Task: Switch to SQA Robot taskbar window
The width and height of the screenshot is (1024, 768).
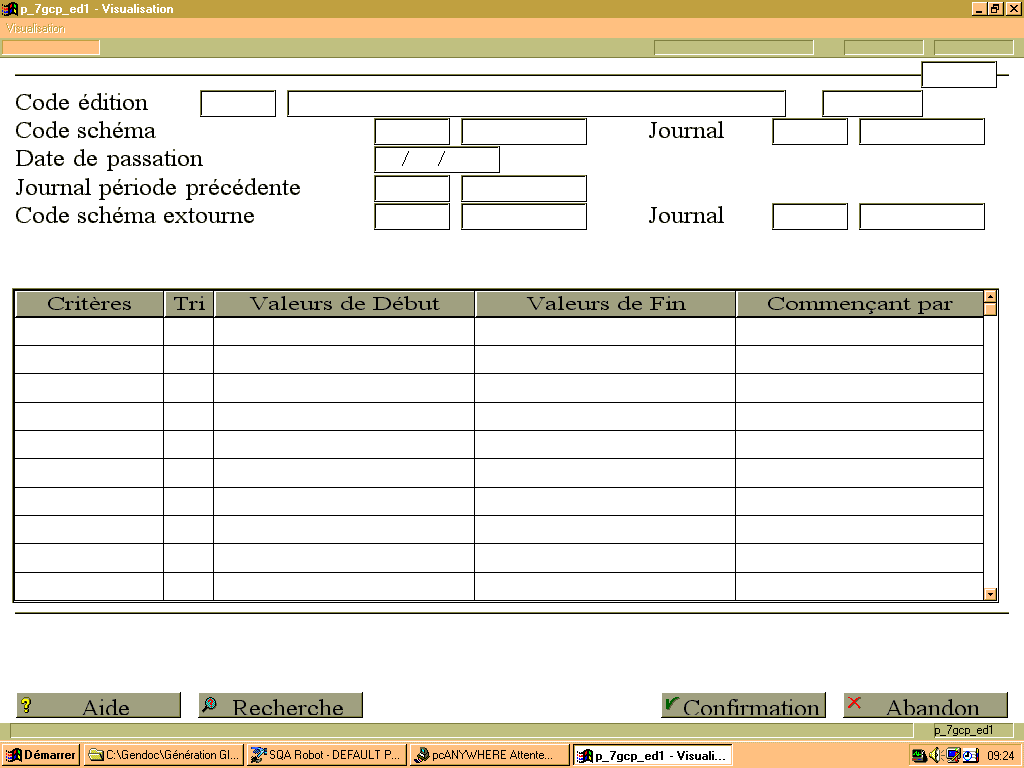Action: 327,755
